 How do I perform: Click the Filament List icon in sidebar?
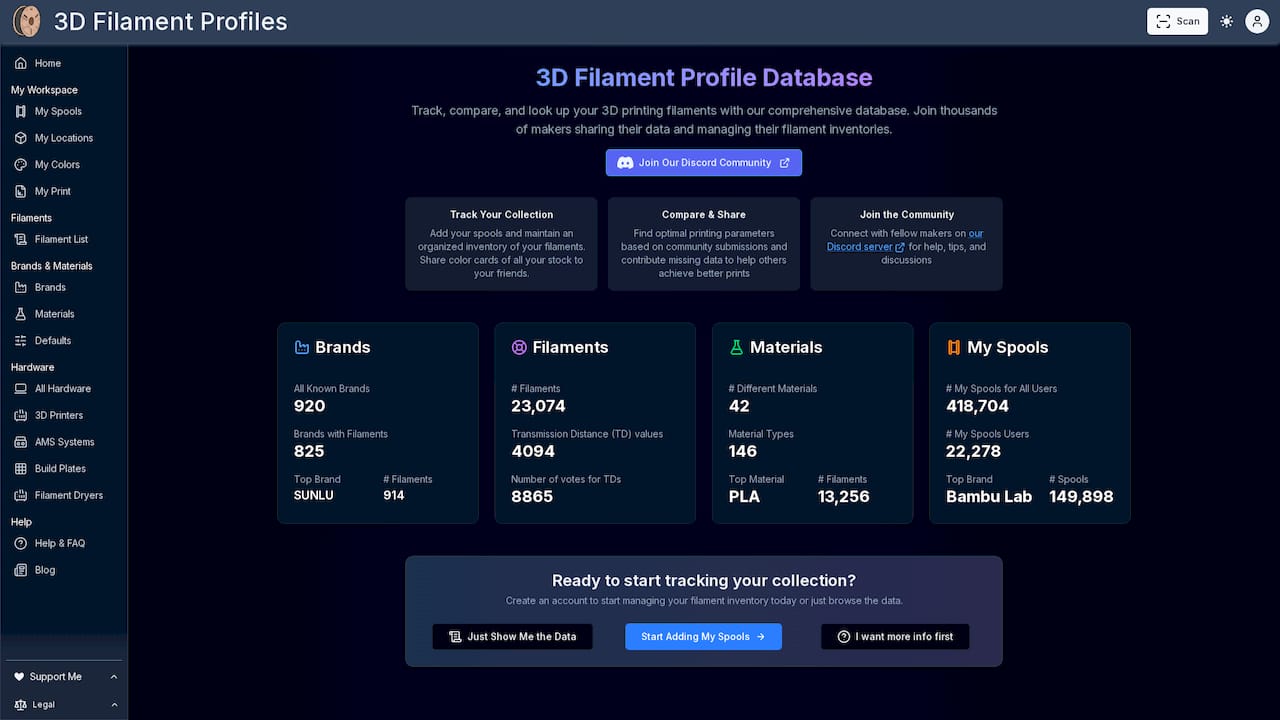pyautogui.click(x=21, y=239)
